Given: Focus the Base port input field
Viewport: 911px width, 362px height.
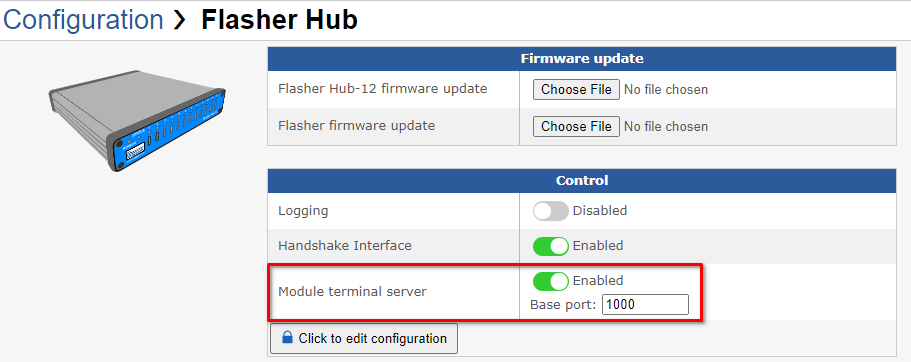Looking at the screenshot, I should tap(645, 304).
